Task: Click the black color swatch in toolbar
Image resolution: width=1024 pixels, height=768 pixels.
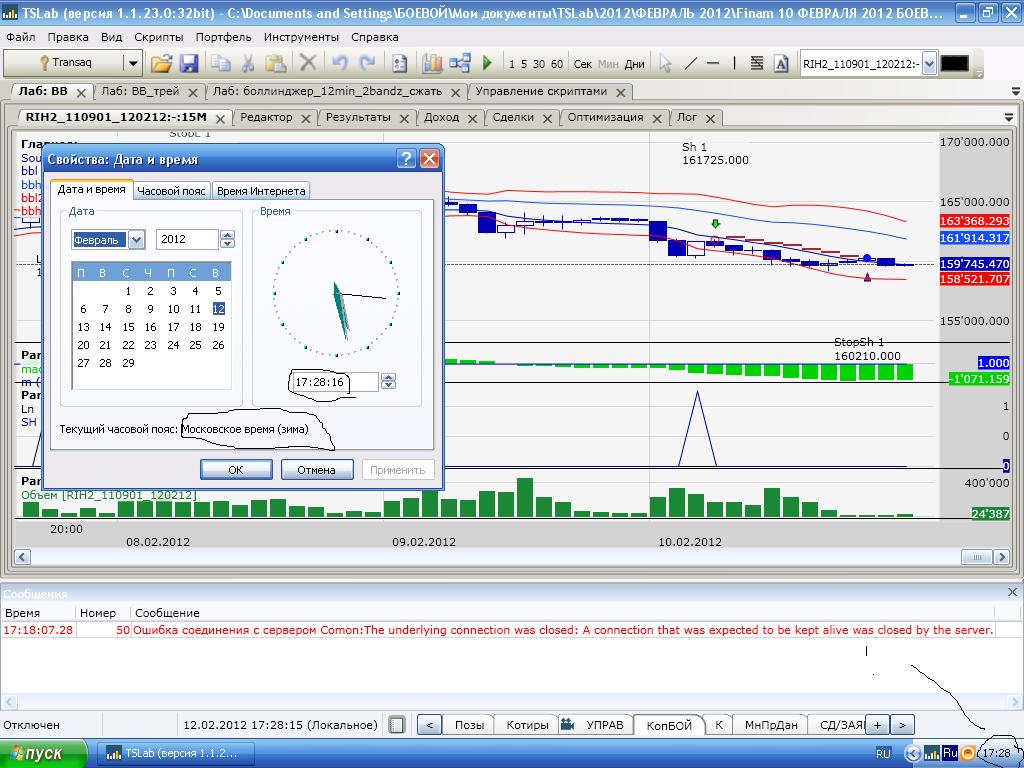Action: pos(955,64)
